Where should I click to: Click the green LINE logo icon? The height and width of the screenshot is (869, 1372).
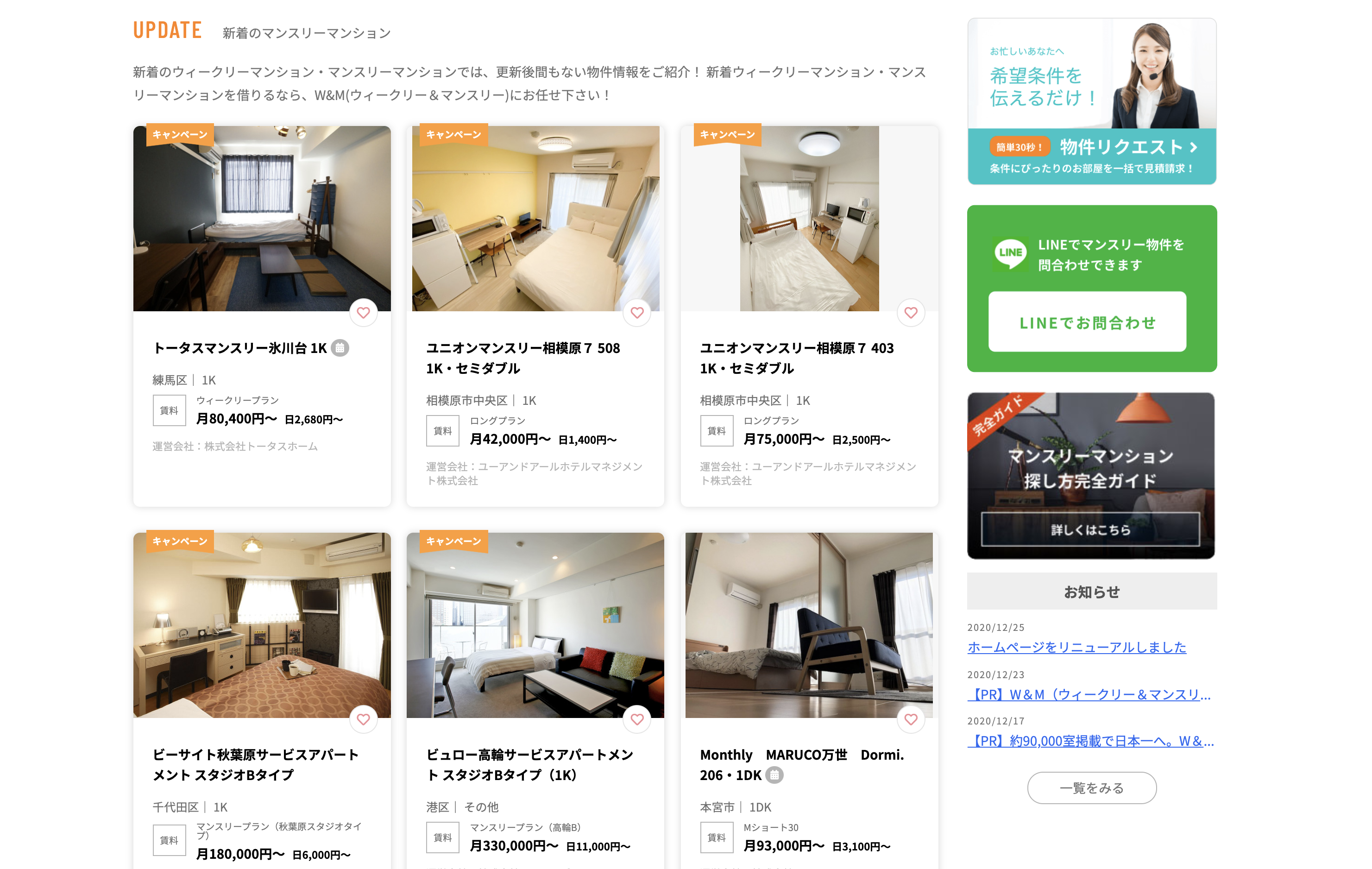tap(1010, 253)
